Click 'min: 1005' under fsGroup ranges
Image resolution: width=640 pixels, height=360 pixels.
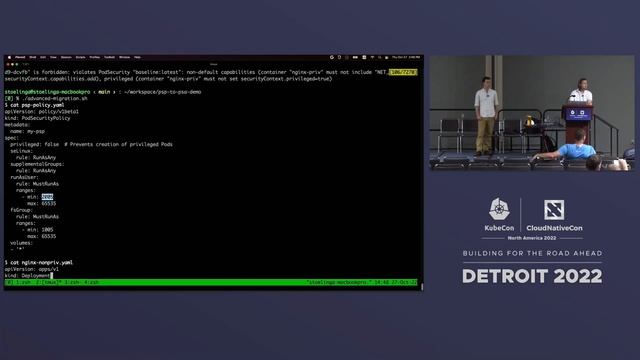click(40, 230)
